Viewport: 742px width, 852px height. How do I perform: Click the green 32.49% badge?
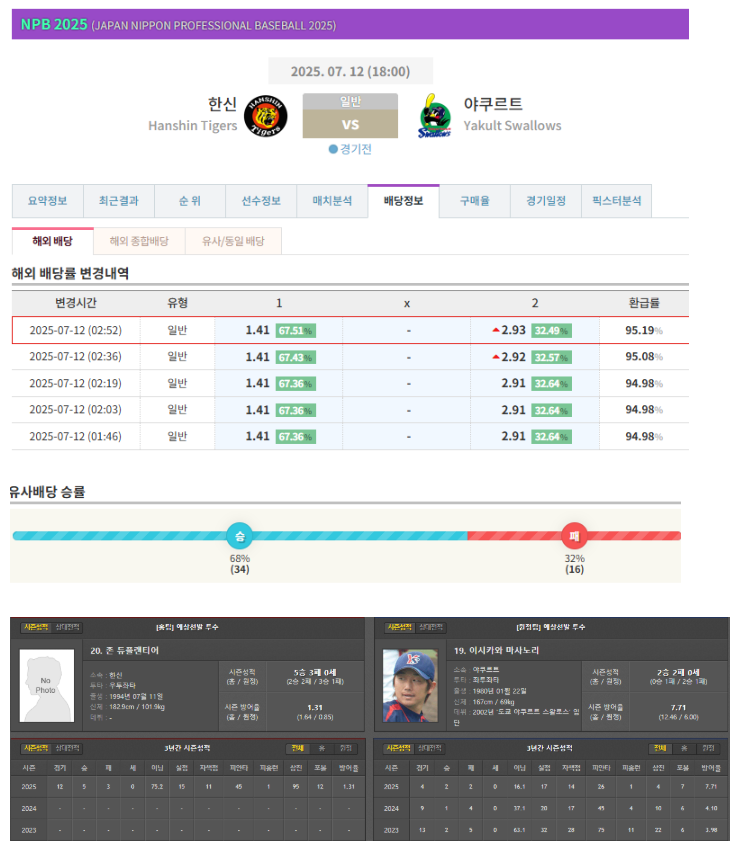(551, 330)
